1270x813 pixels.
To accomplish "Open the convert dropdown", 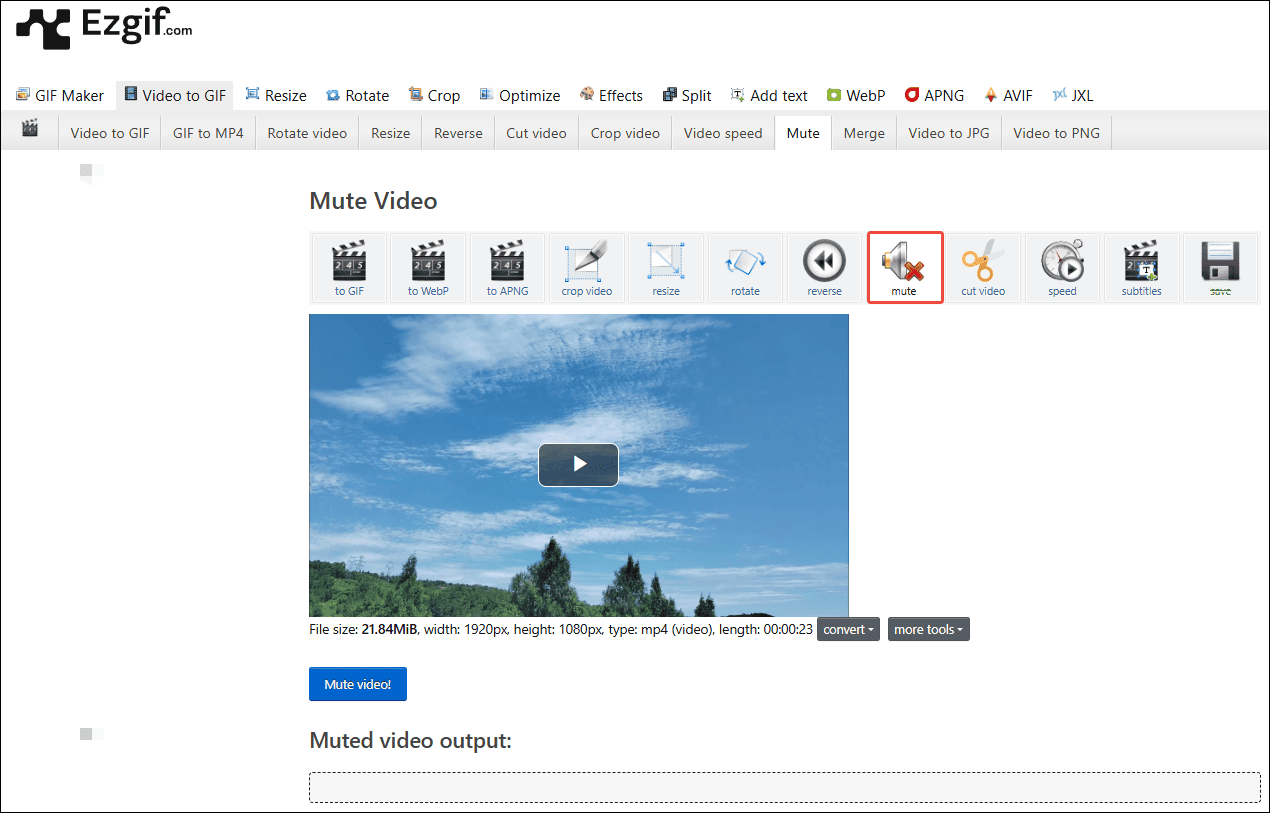I will 848,629.
